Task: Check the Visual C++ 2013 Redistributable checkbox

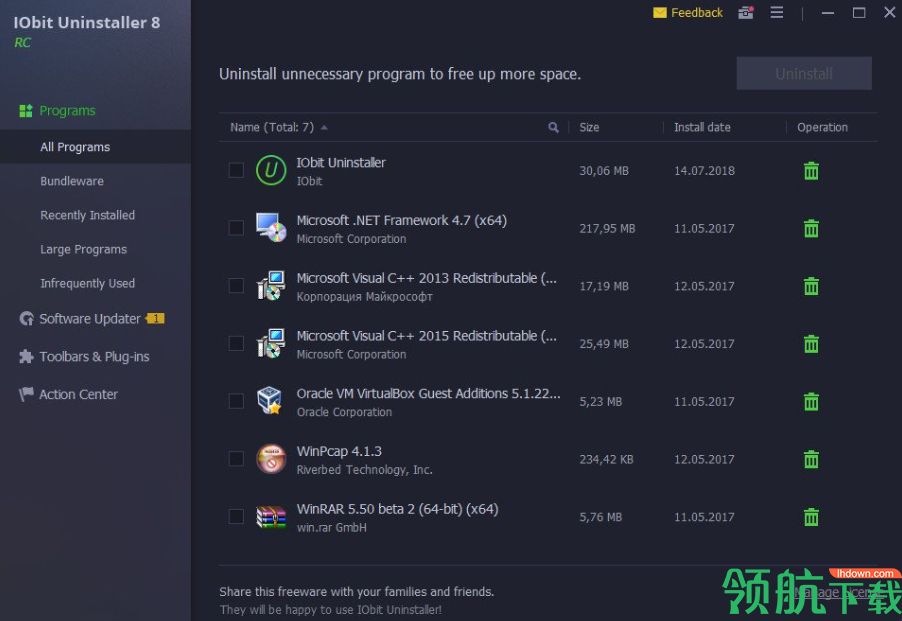Action: pyautogui.click(x=236, y=286)
